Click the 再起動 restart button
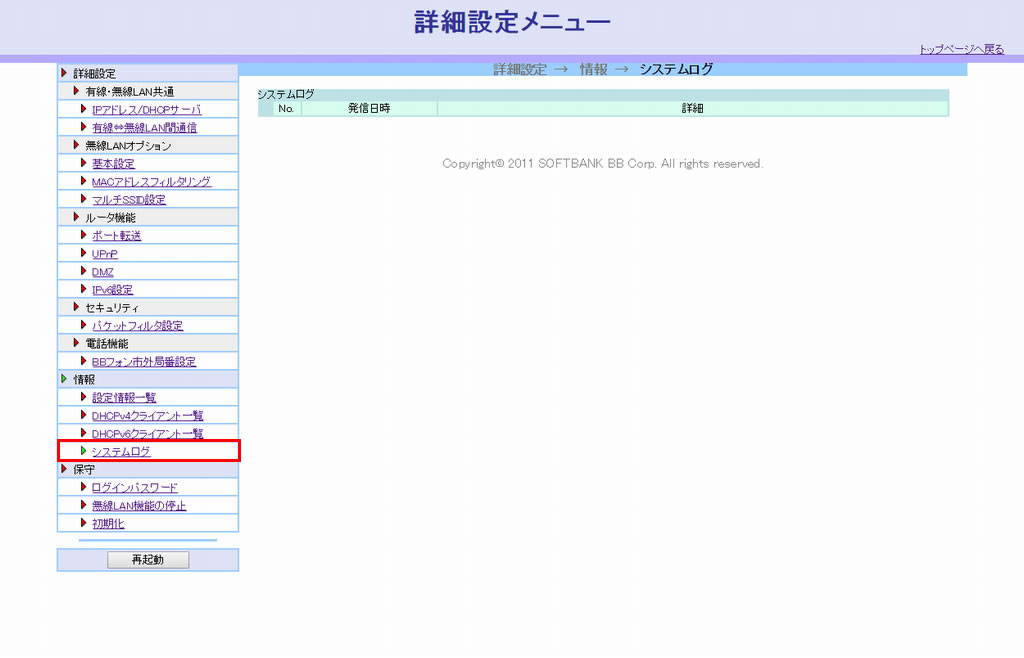This screenshot has width=1024, height=658. [148, 560]
